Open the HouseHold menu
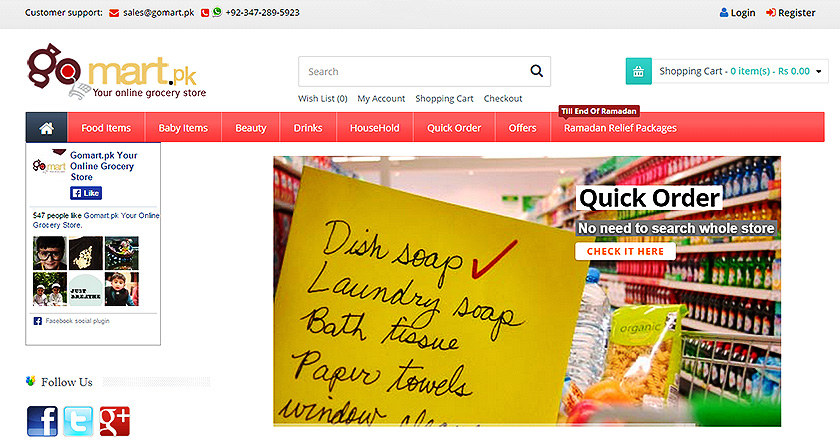840x440 pixels. (374, 128)
